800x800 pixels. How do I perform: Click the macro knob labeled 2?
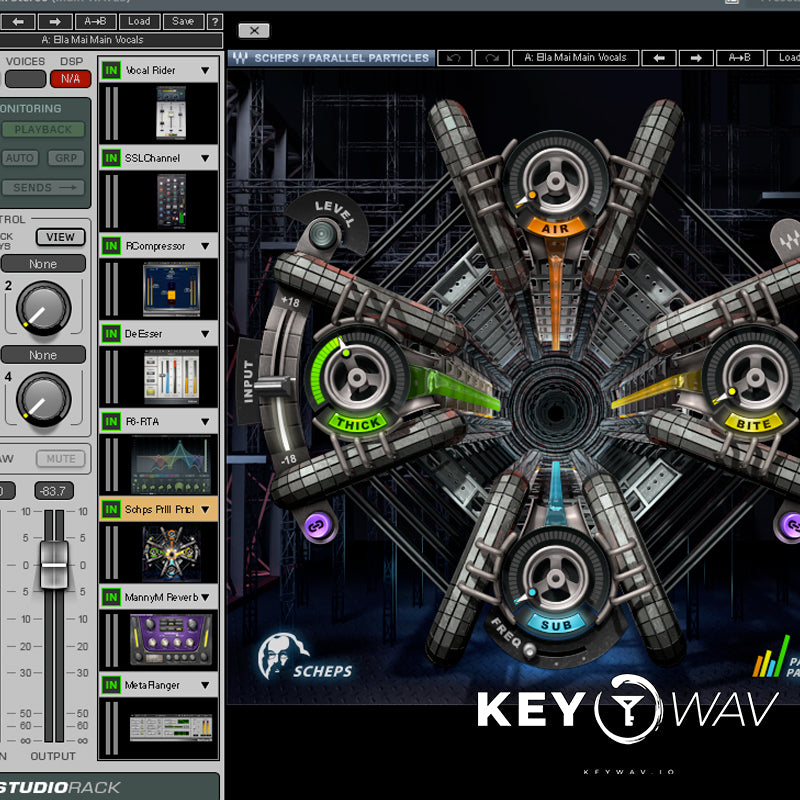pos(43,308)
